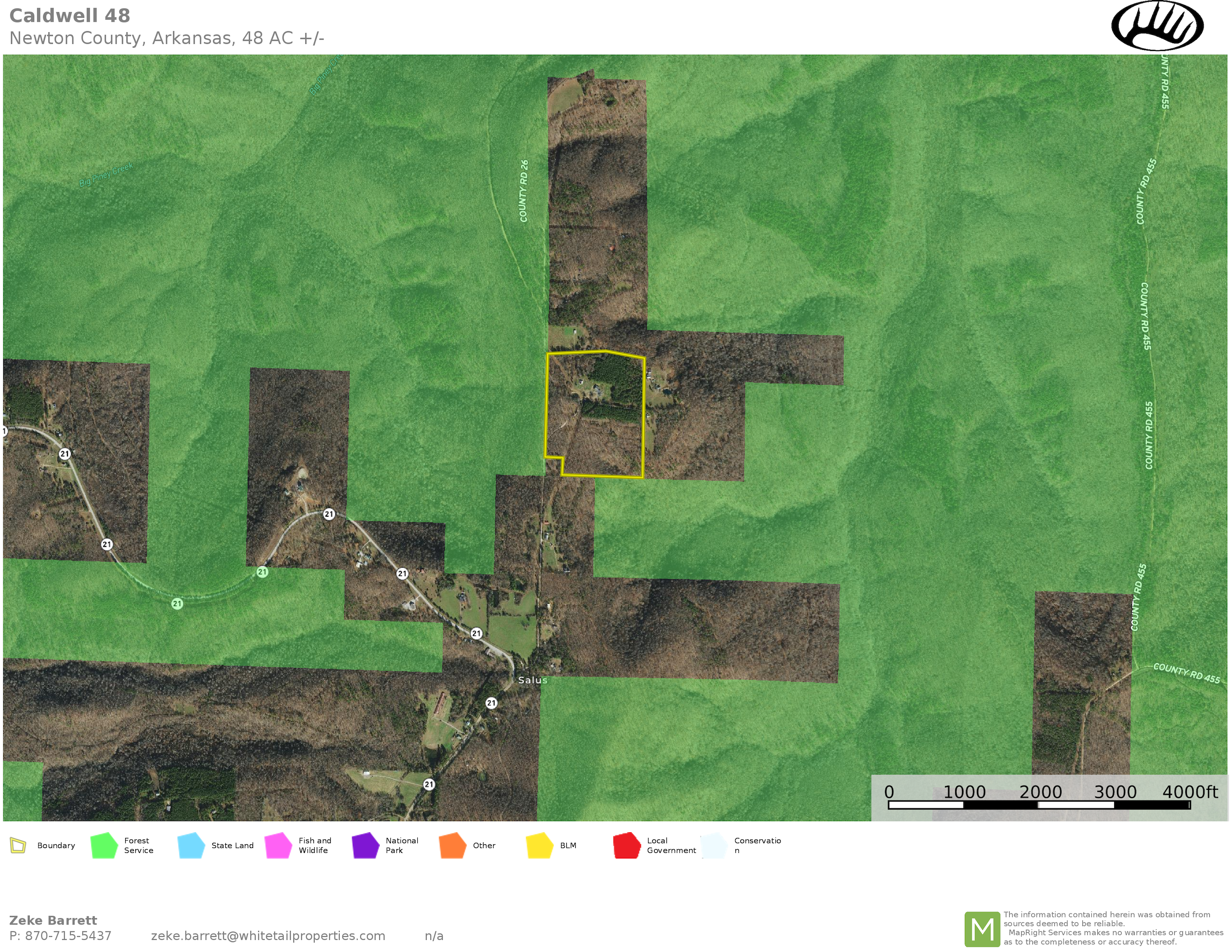The image size is (1232, 952).
Task: Click the State Land blue swatch
Action: (191, 845)
